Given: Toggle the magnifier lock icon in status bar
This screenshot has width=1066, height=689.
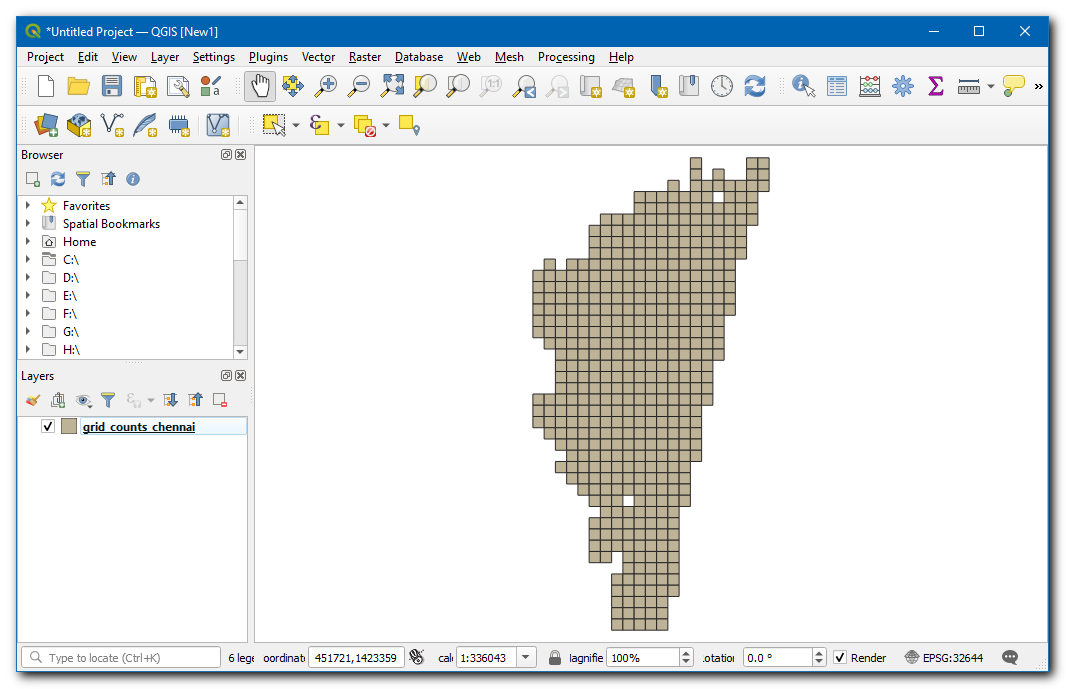Looking at the screenshot, I should click(555, 658).
